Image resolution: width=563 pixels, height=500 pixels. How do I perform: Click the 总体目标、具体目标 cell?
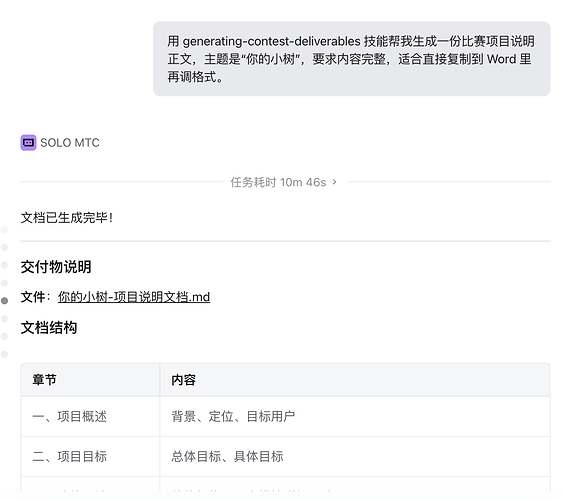[355, 457]
